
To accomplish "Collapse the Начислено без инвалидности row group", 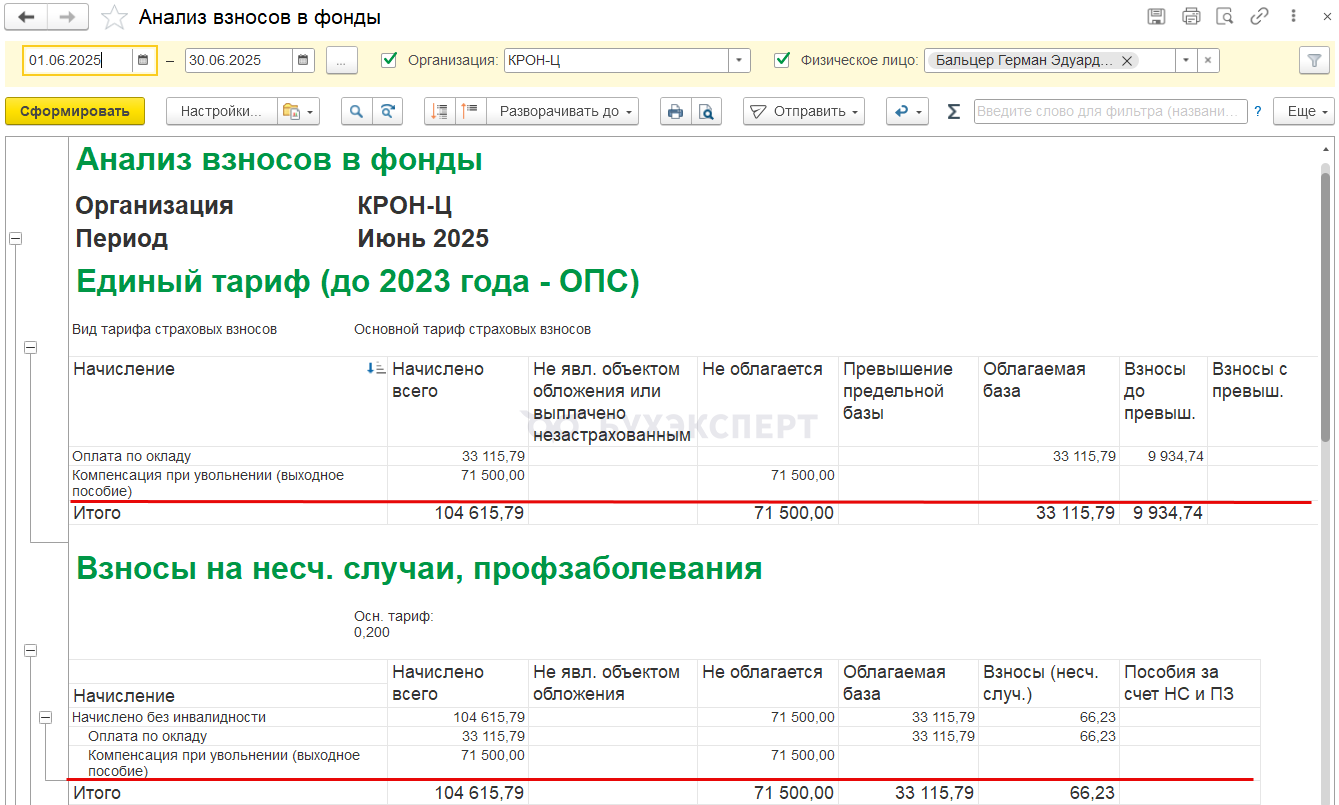I will tap(45, 717).
